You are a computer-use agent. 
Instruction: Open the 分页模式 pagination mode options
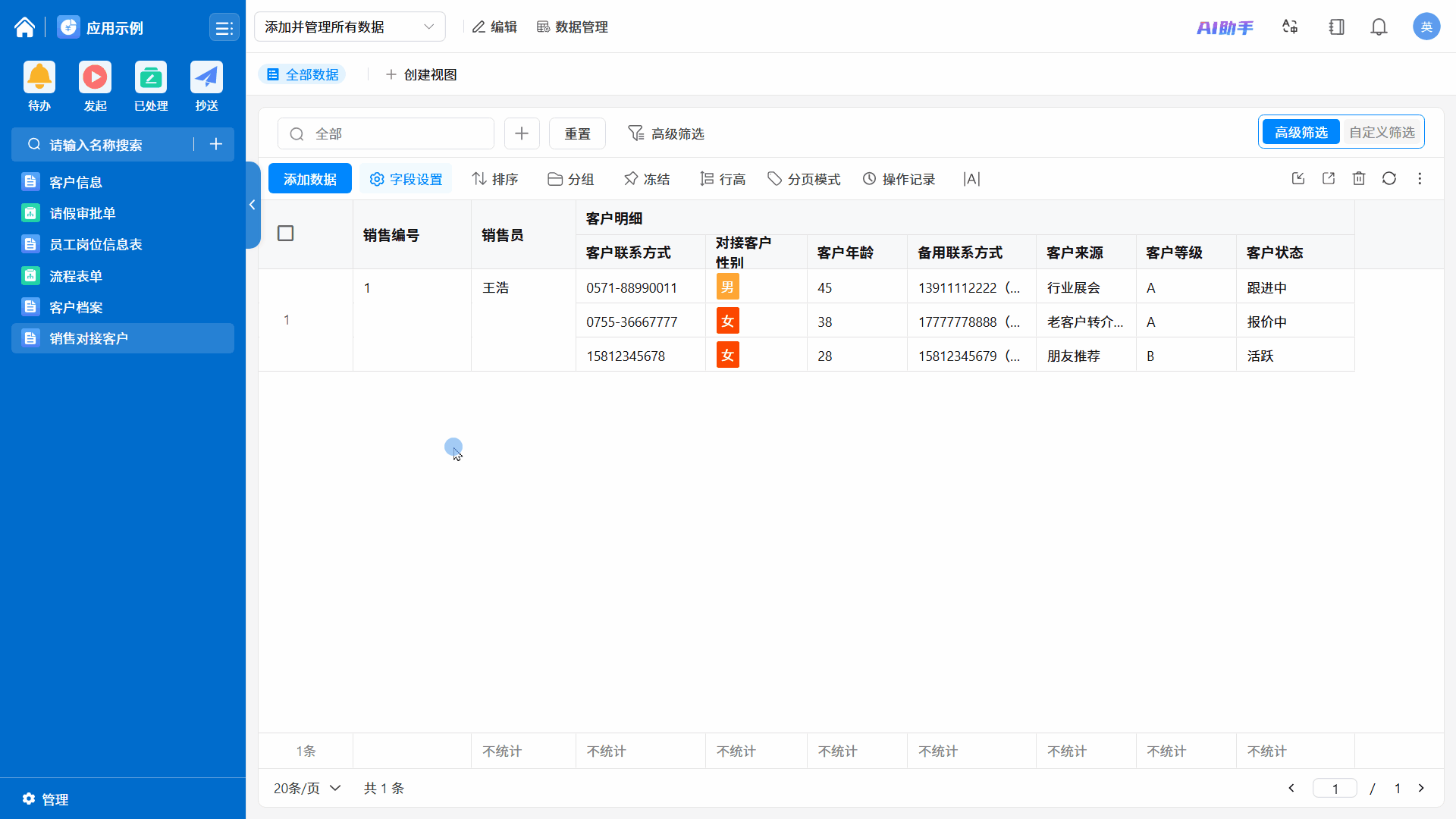[804, 179]
